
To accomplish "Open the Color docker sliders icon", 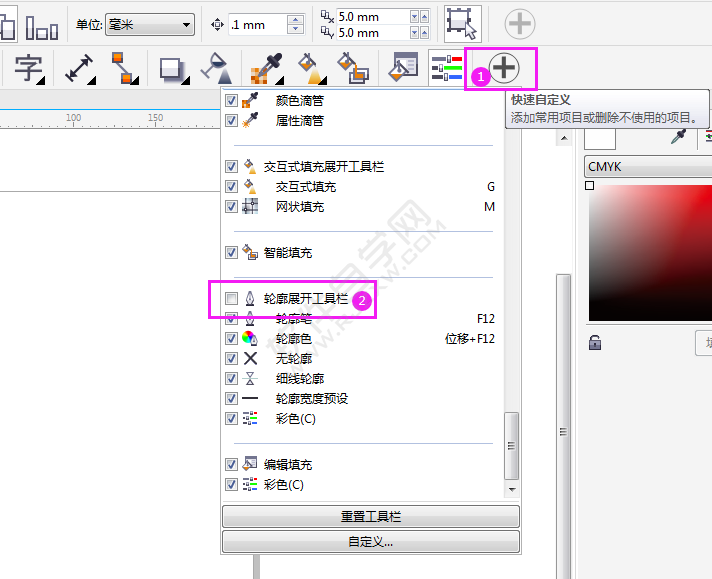I will 447,68.
